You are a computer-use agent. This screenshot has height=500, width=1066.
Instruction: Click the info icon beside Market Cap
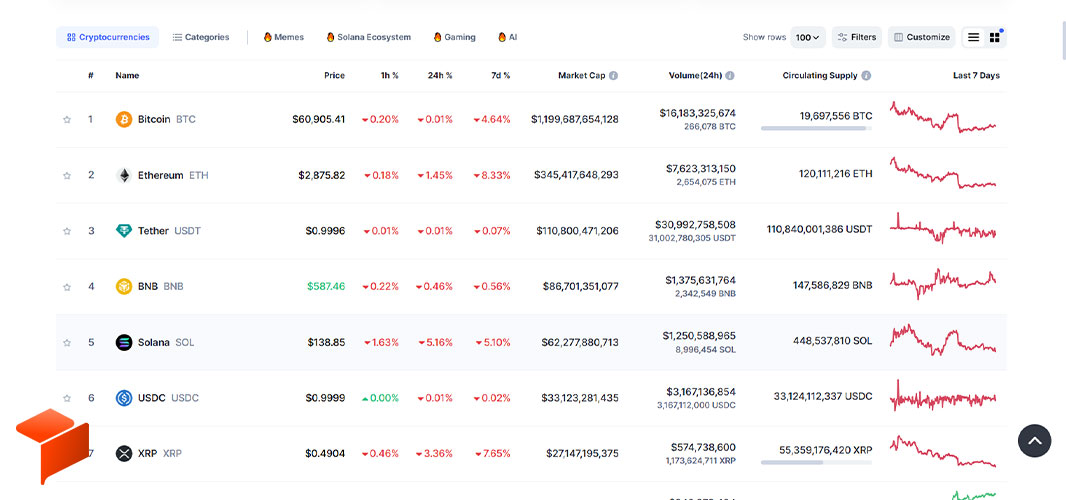pos(613,76)
